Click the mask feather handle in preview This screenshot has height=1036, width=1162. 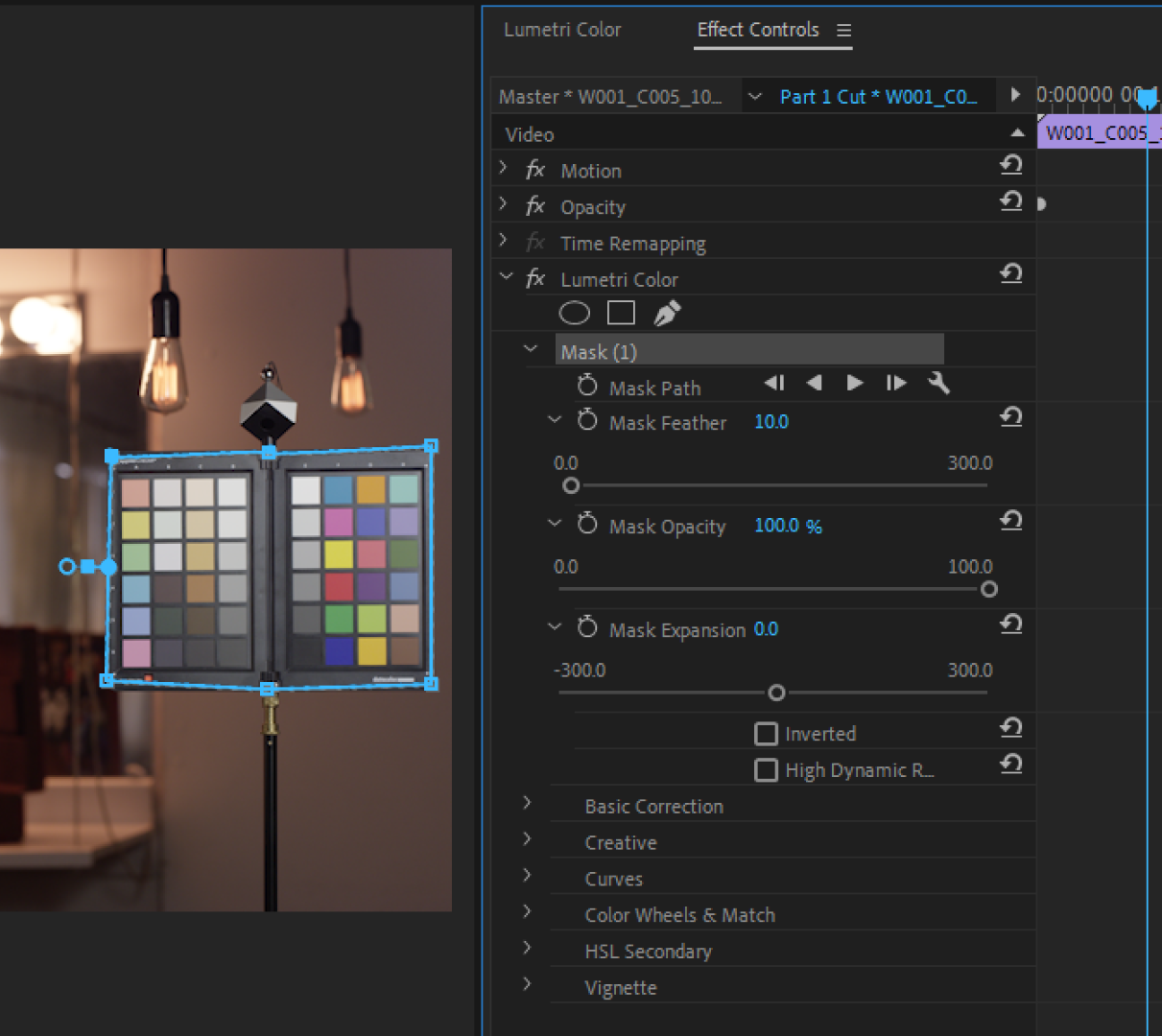67,567
